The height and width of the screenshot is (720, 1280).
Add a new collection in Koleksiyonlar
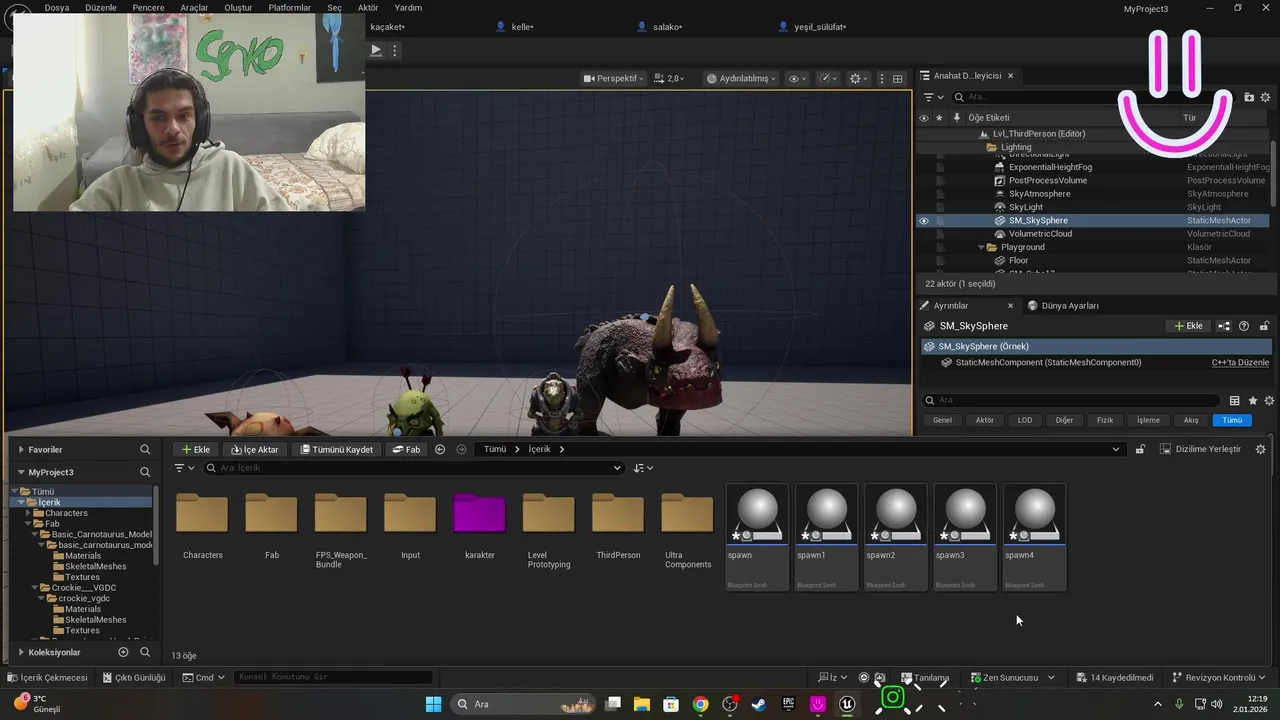tap(123, 652)
